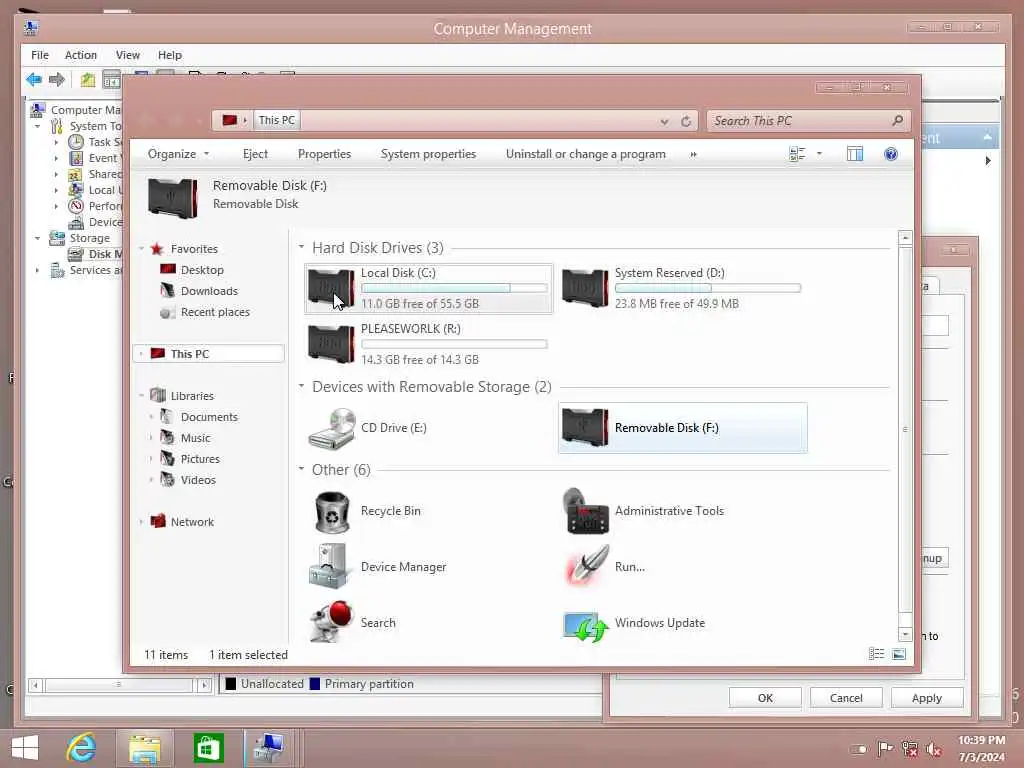
Task: Click the Up one level toolbar icon
Action: [88, 80]
